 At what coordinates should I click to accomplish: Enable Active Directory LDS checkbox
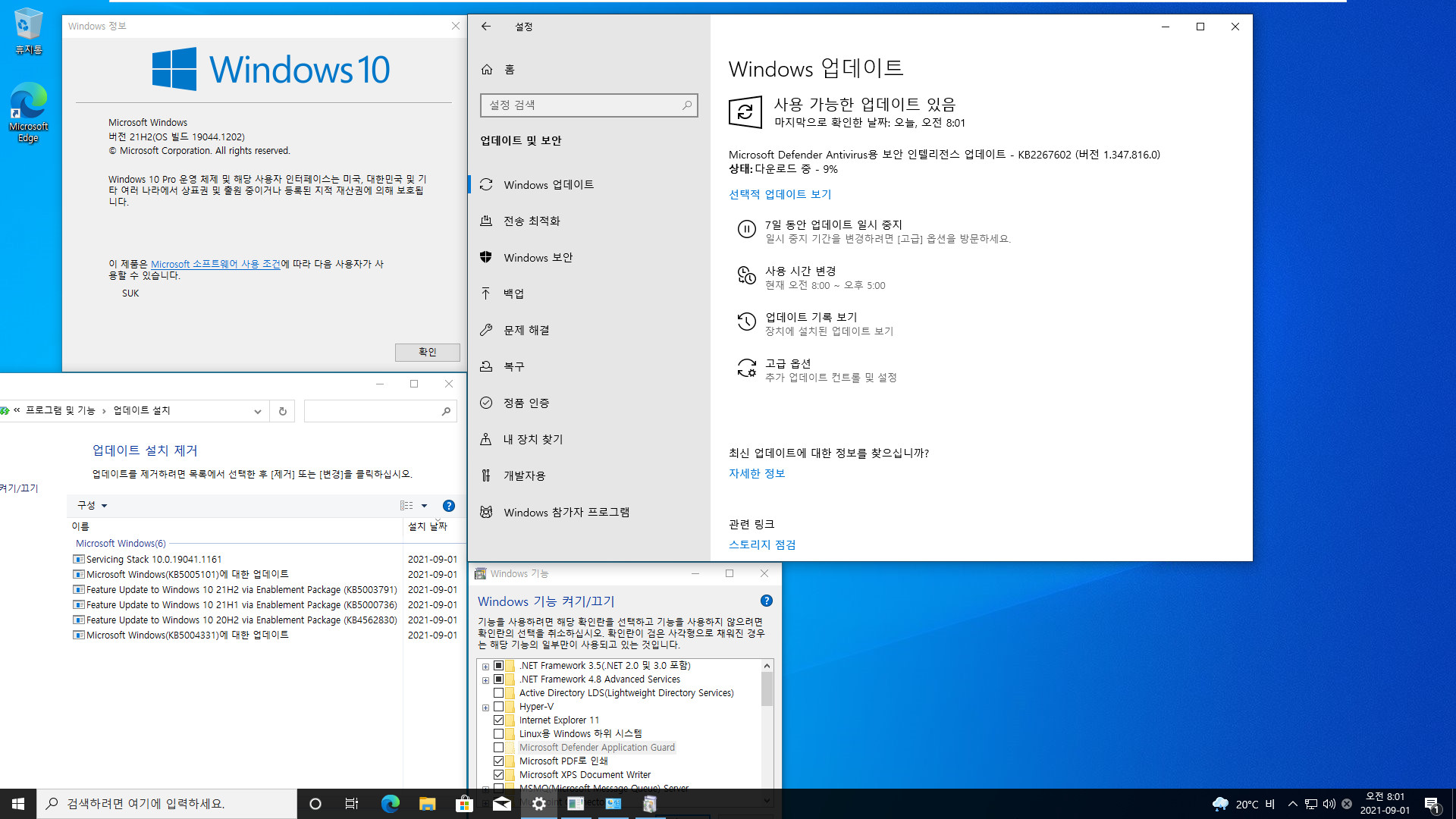click(x=498, y=693)
